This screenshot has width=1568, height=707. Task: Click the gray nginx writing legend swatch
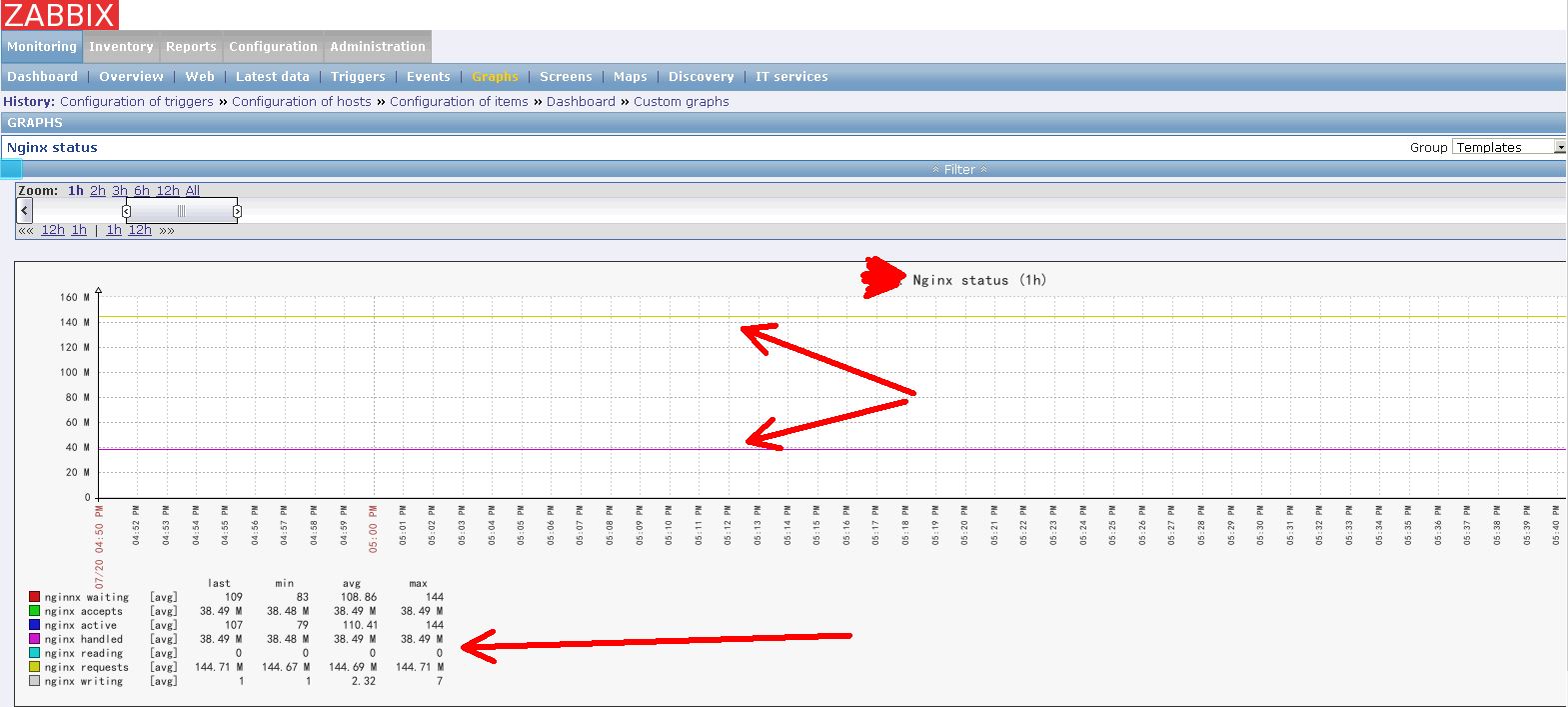click(x=35, y=681)
